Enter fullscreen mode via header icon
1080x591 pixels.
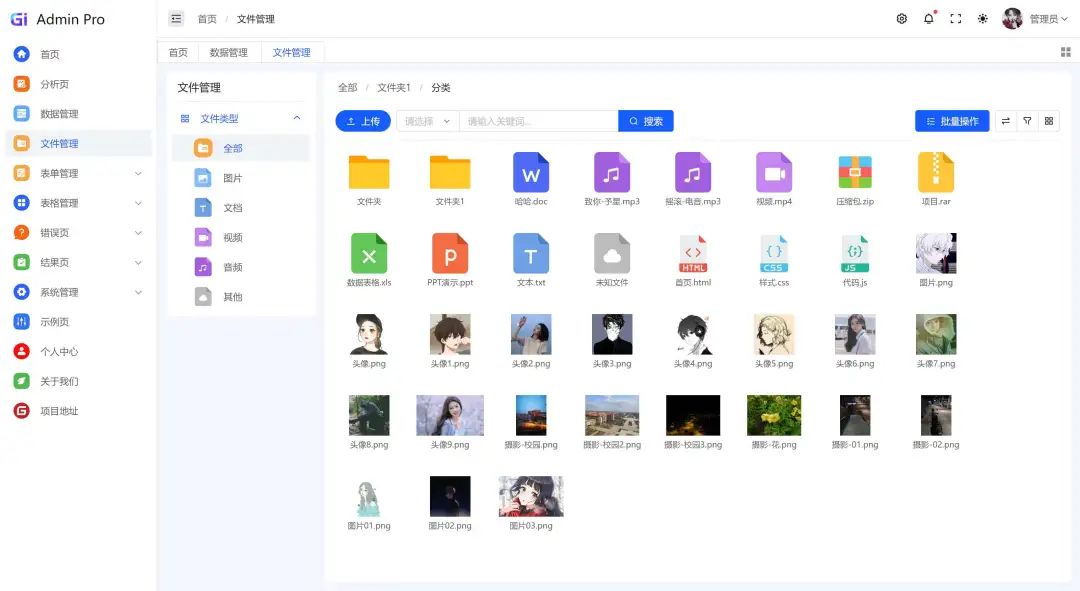[x=955, y=19]
